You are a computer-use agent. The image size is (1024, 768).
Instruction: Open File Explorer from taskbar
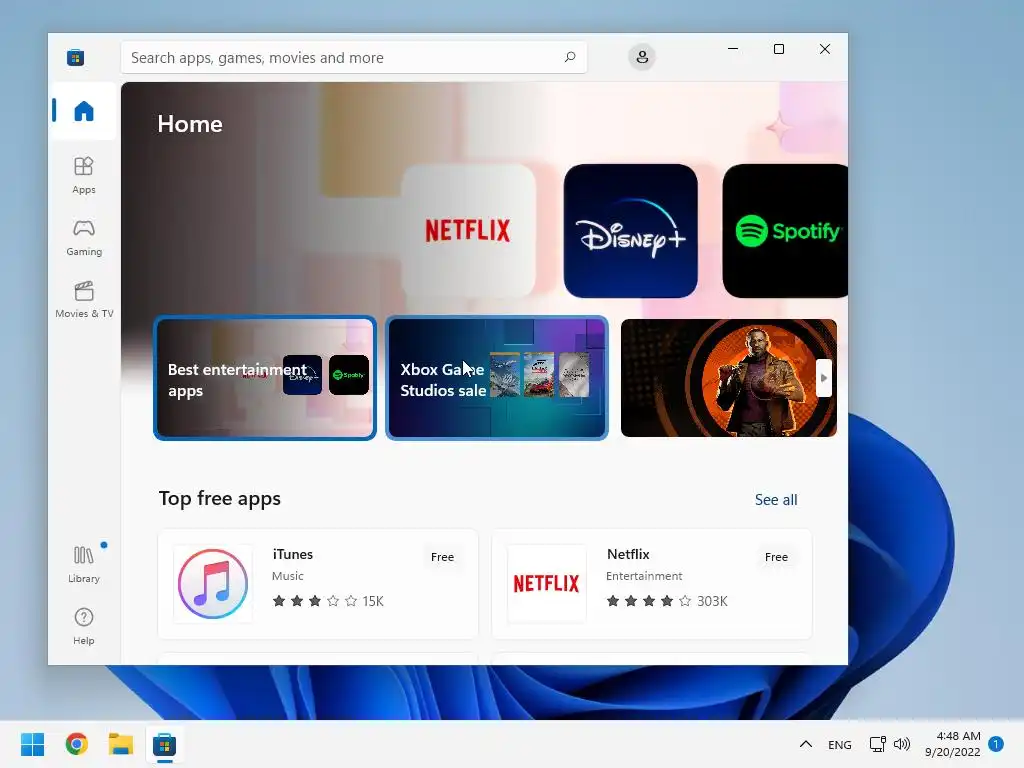click(x=121, y=744)
